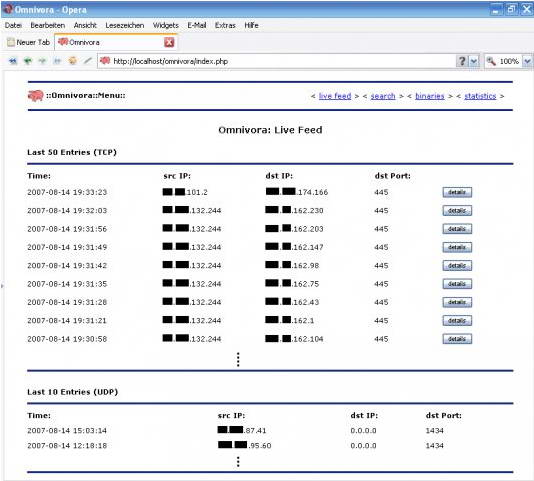Open the Extras menu

(x=225, y=25)
